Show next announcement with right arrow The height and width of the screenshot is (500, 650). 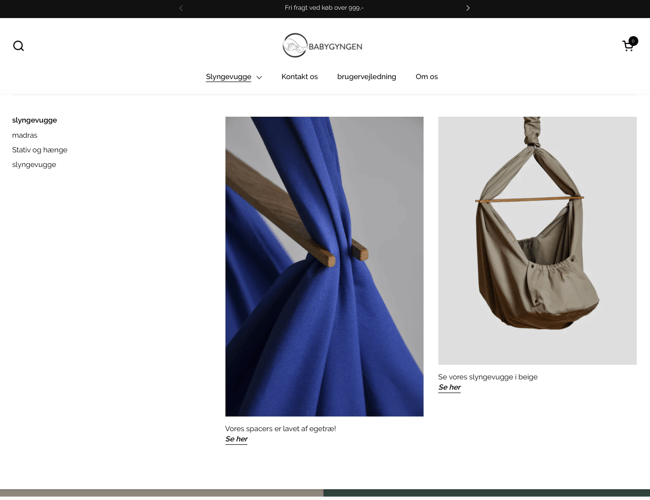click(x=468, y=8)
